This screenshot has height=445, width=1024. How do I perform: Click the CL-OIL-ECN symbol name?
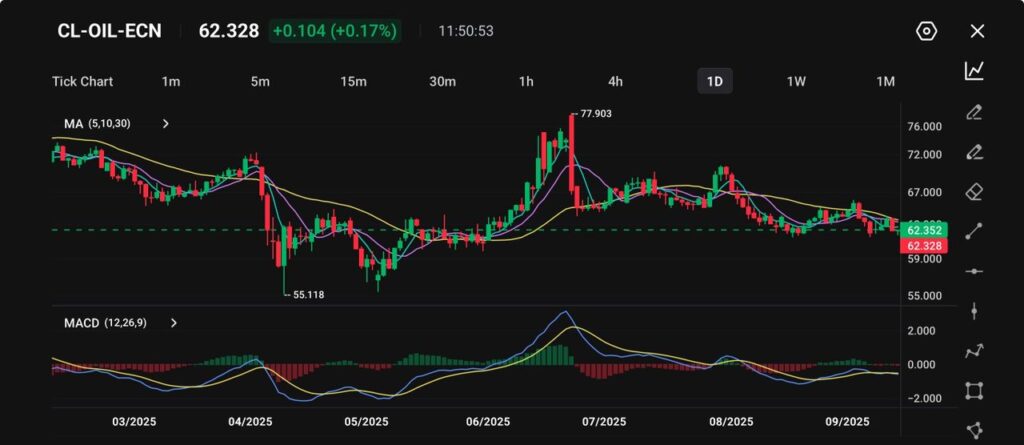click(x=109, y=31)
